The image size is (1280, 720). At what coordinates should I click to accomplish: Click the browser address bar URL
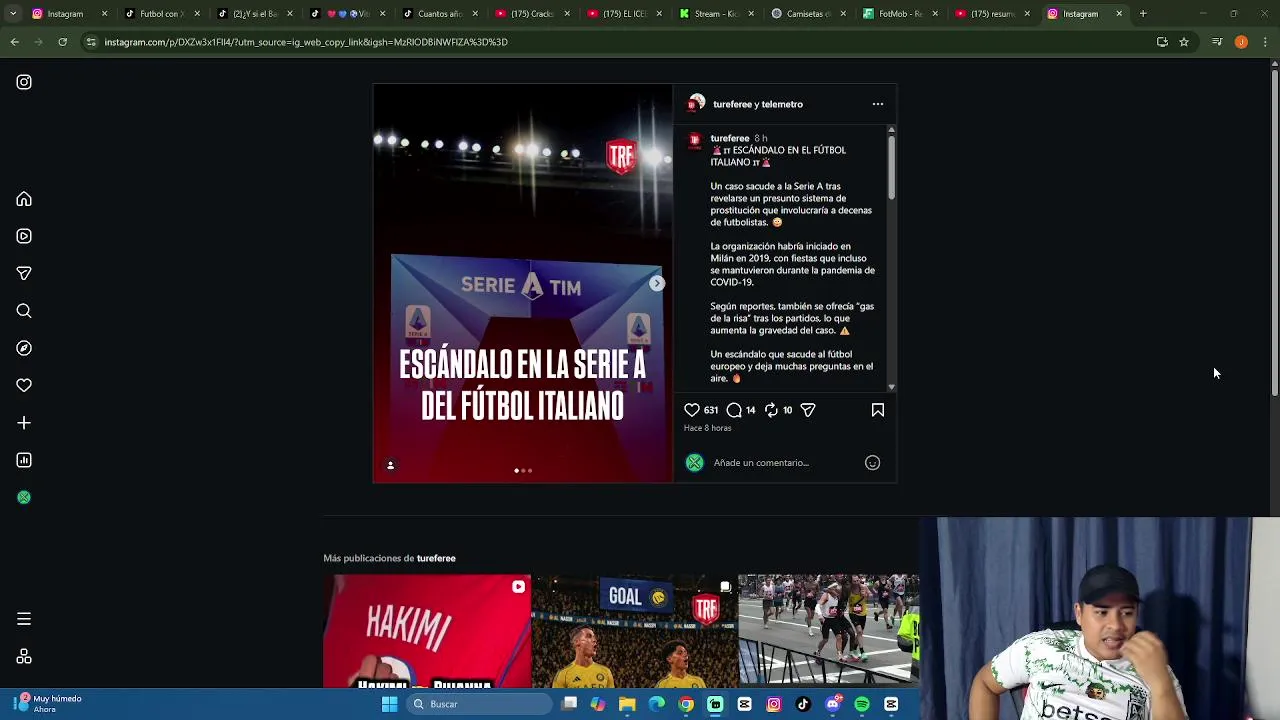306,42
